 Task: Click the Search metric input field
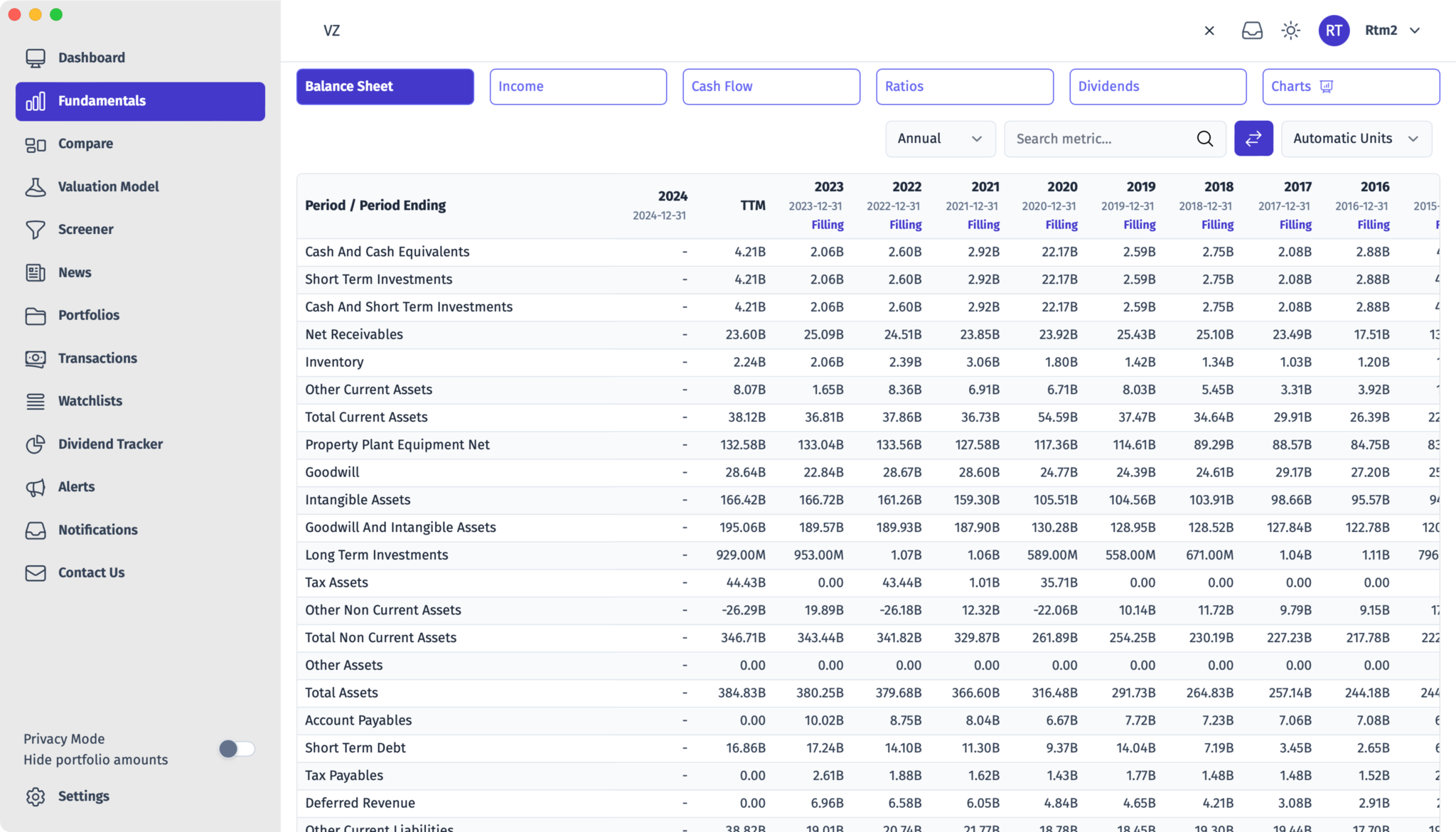coord(1100,139)
